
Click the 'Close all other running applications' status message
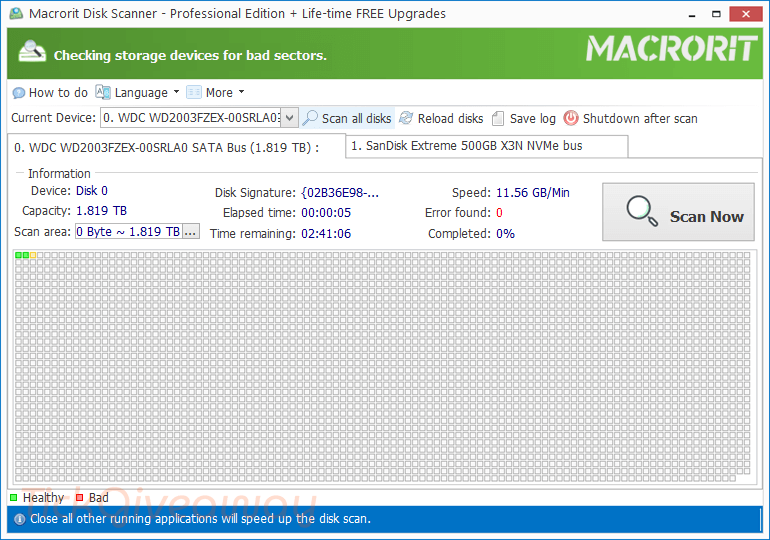pyautogui.click(x=200, y=519)
